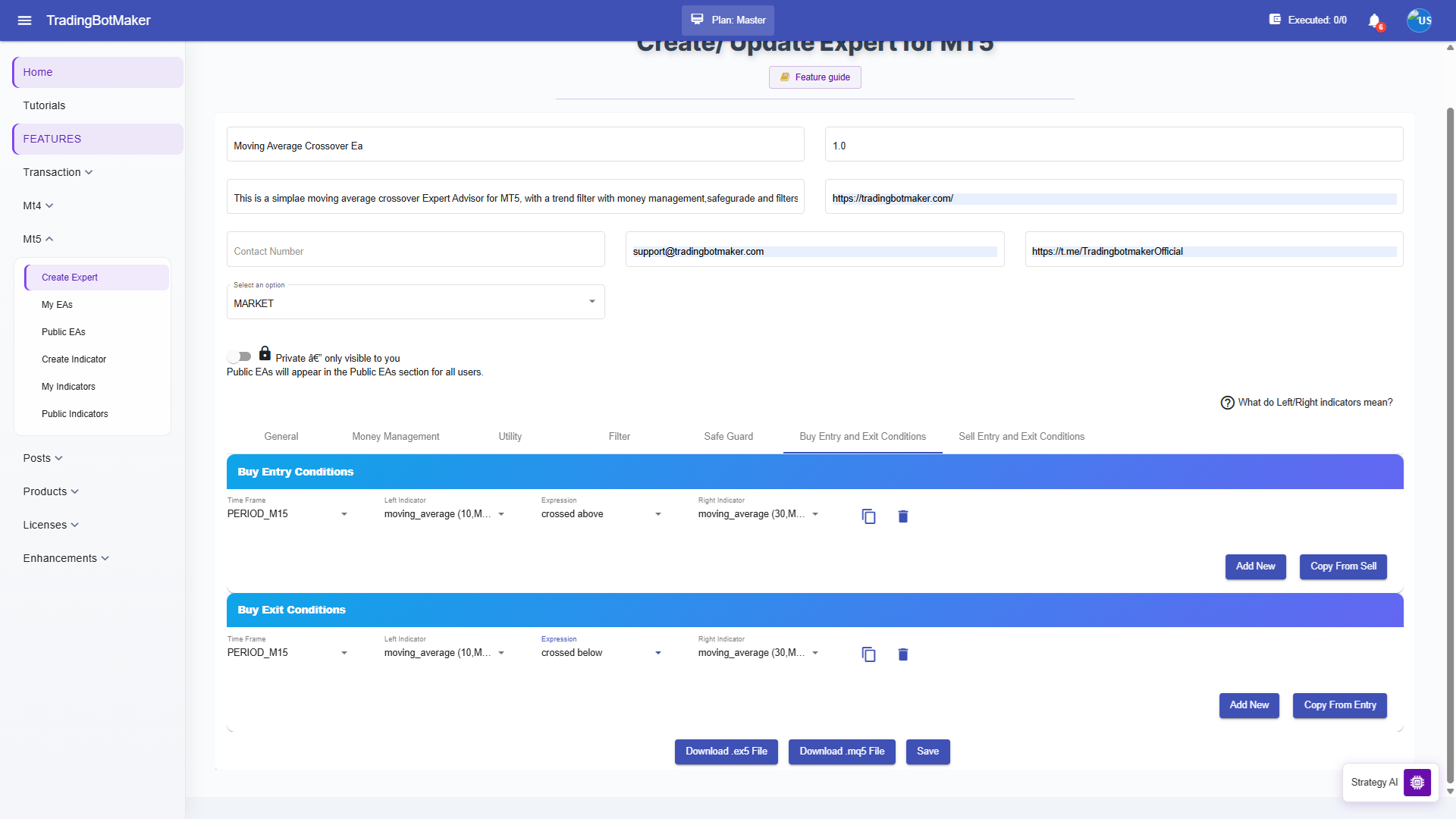The height and width of the screenshot is (819, 1456).
Task: Duplicate the Buy Entry condition row
Action: (869, 516)
